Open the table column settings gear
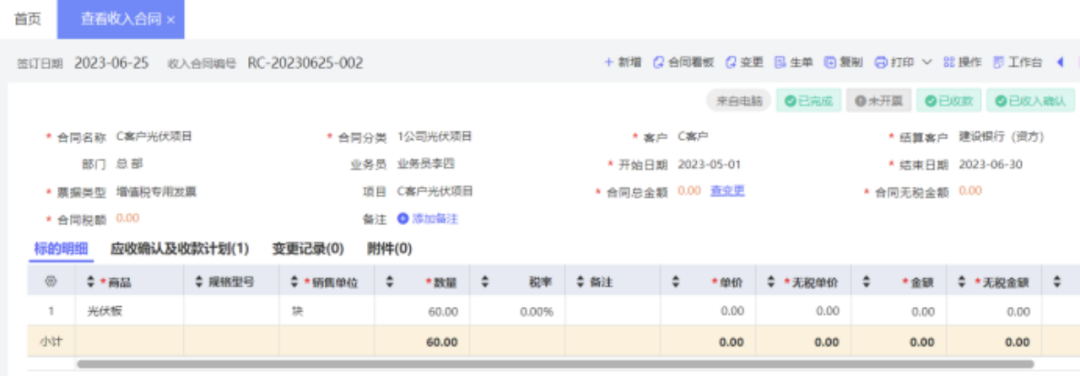 pyautogui.click(x=50, y=282)
